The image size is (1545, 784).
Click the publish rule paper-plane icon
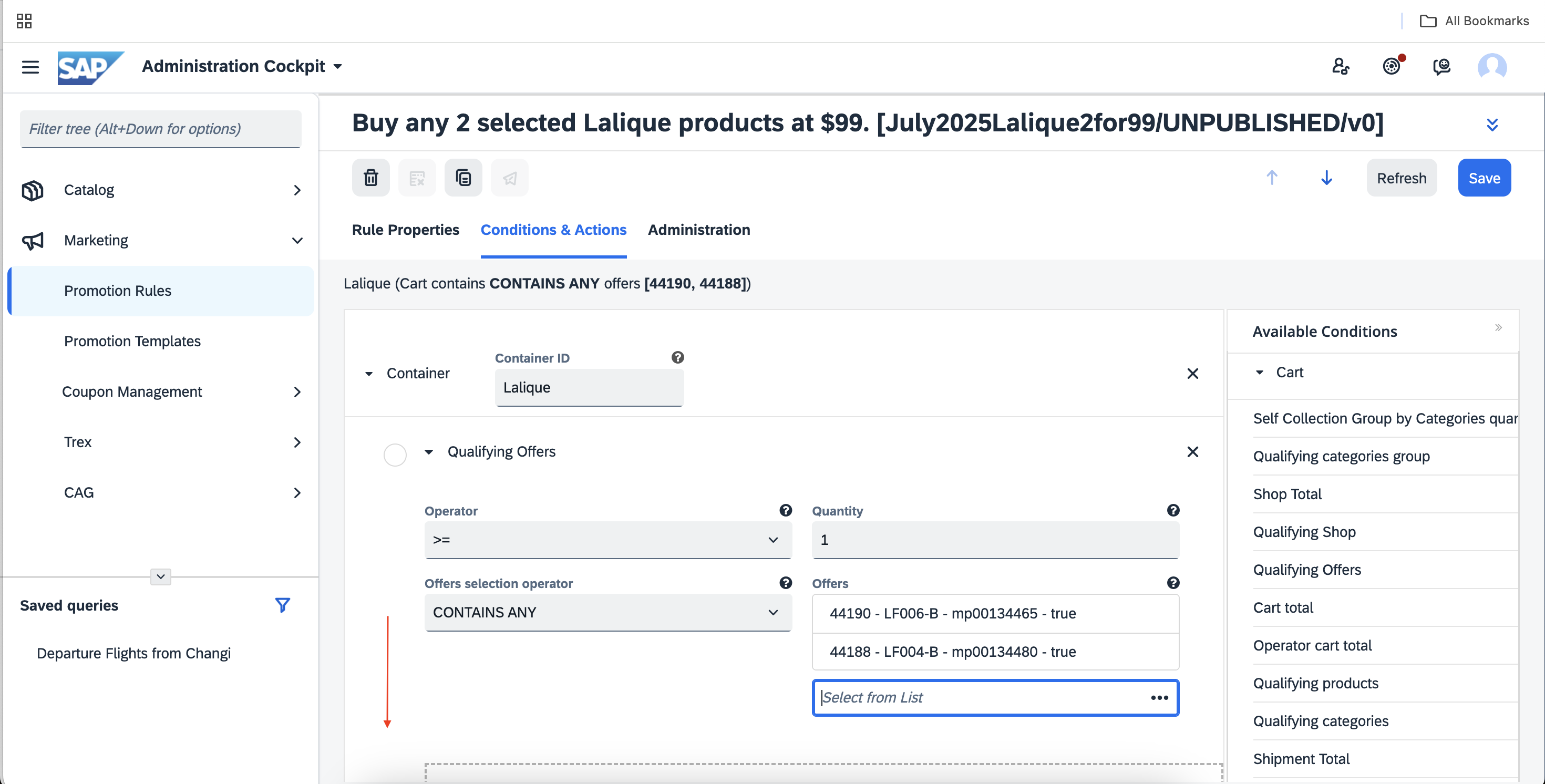point(509,178)
